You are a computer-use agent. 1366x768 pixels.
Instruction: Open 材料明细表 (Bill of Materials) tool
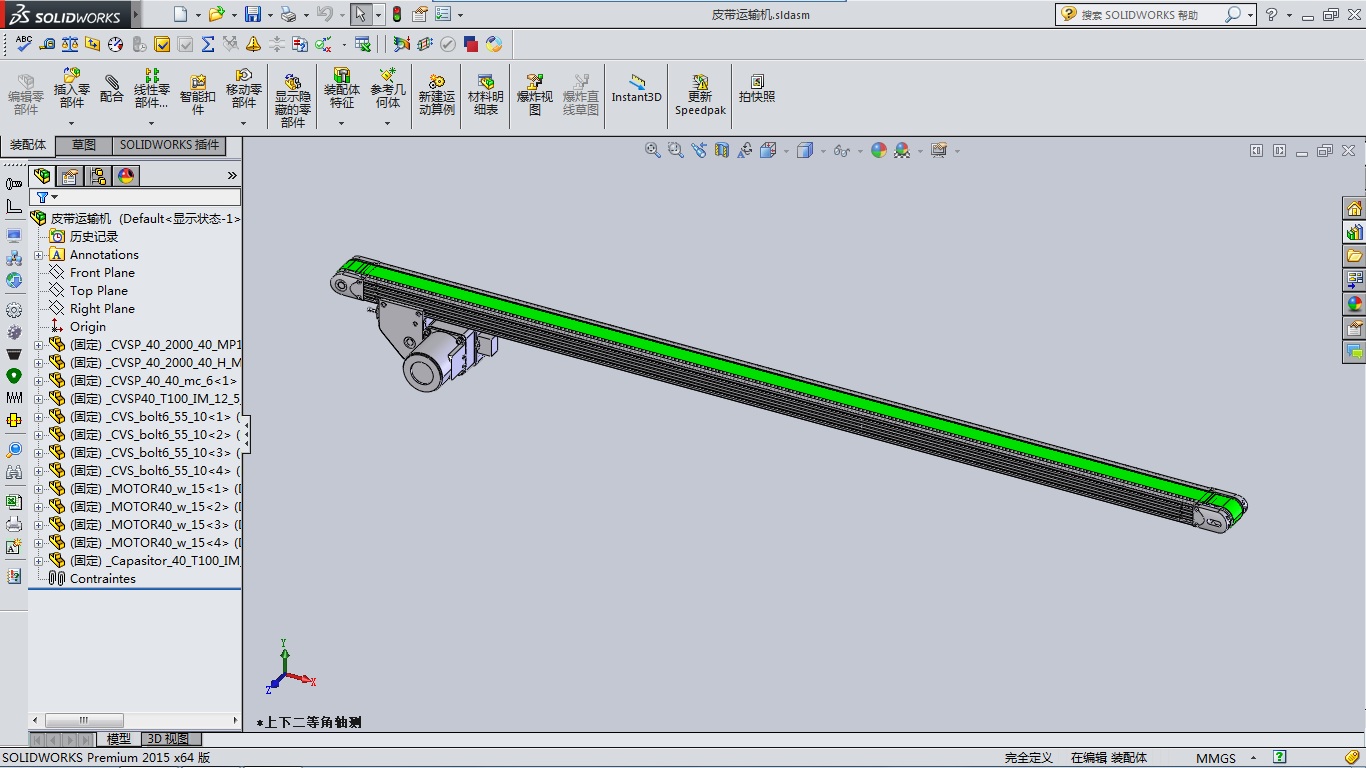(486, 94)
